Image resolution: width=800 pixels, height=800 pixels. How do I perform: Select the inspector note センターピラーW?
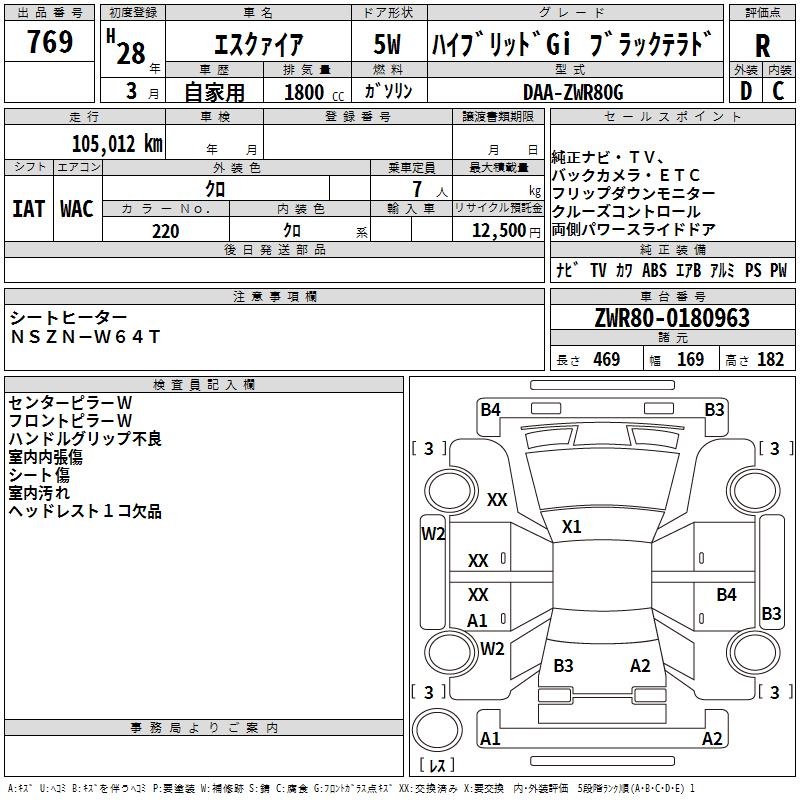(x=70, y=403)
